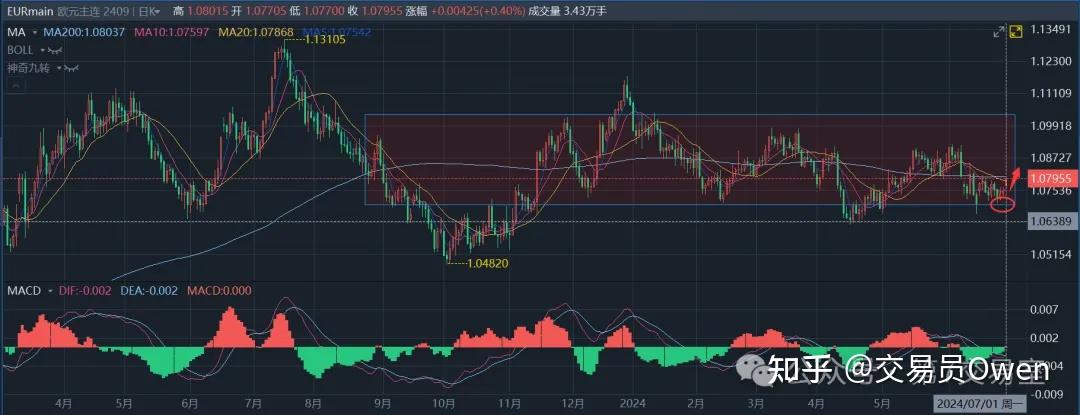Click the MA20:1.07868 legend value
The height and width of the screenshot is (415, 1080).
point(256,32)
